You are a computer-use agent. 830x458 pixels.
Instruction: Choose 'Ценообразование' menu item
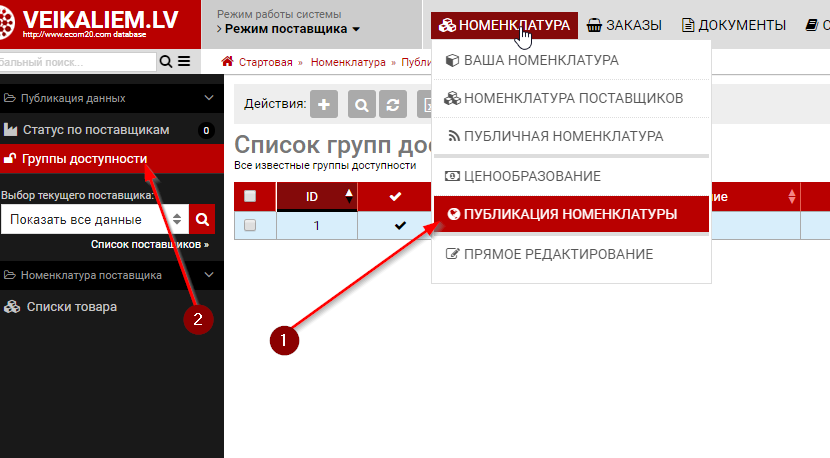532,176
